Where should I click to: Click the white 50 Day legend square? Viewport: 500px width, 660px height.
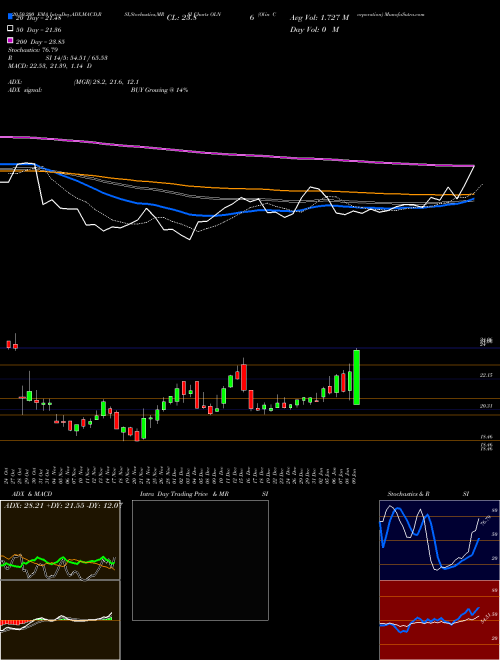[10, 29]
